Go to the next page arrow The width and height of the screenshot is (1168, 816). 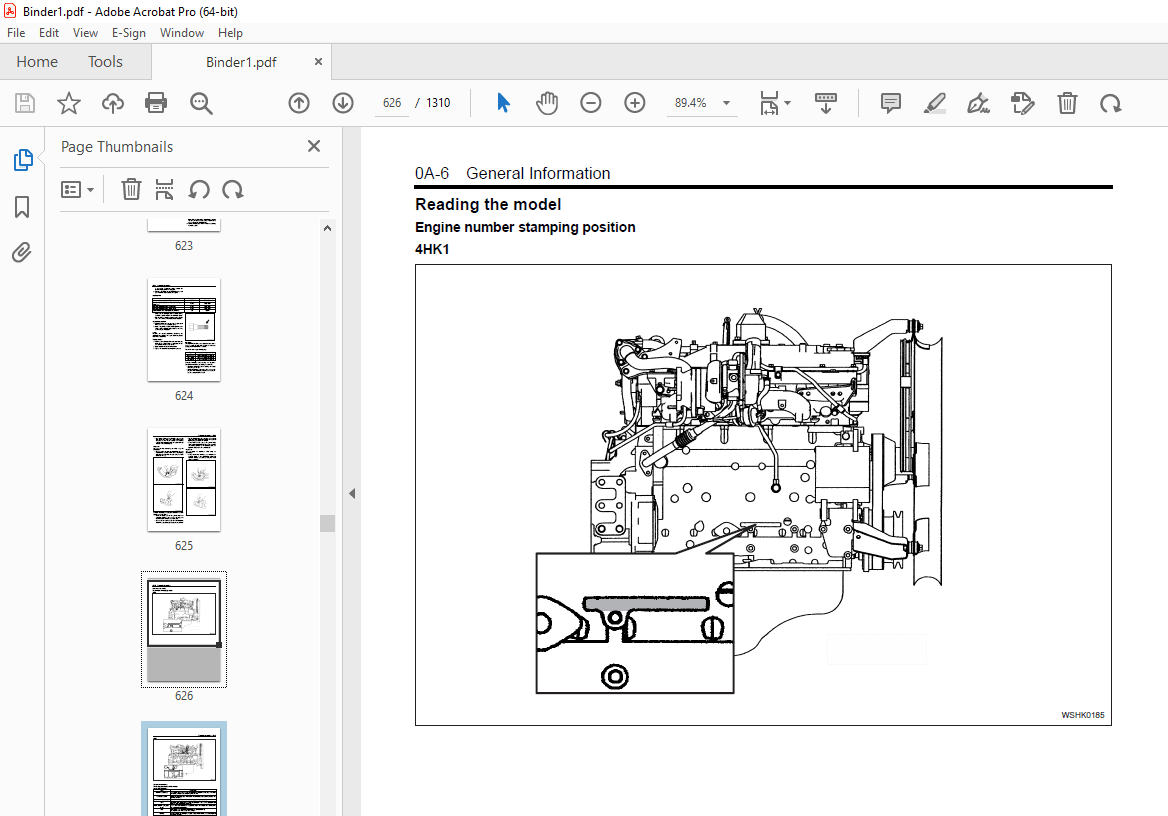click(x=343, y=103)
